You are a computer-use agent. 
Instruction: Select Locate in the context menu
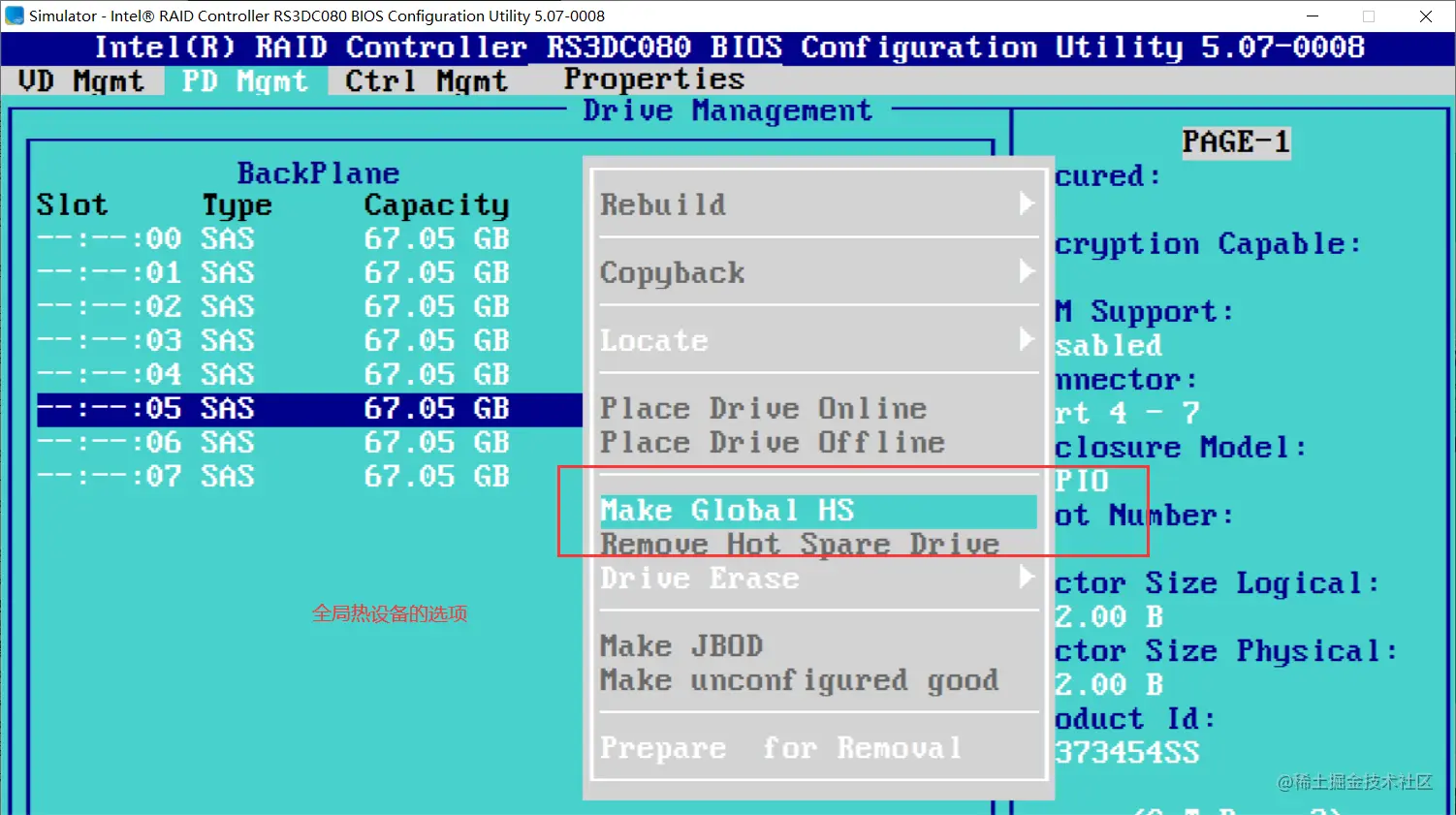tap(654, 341)
